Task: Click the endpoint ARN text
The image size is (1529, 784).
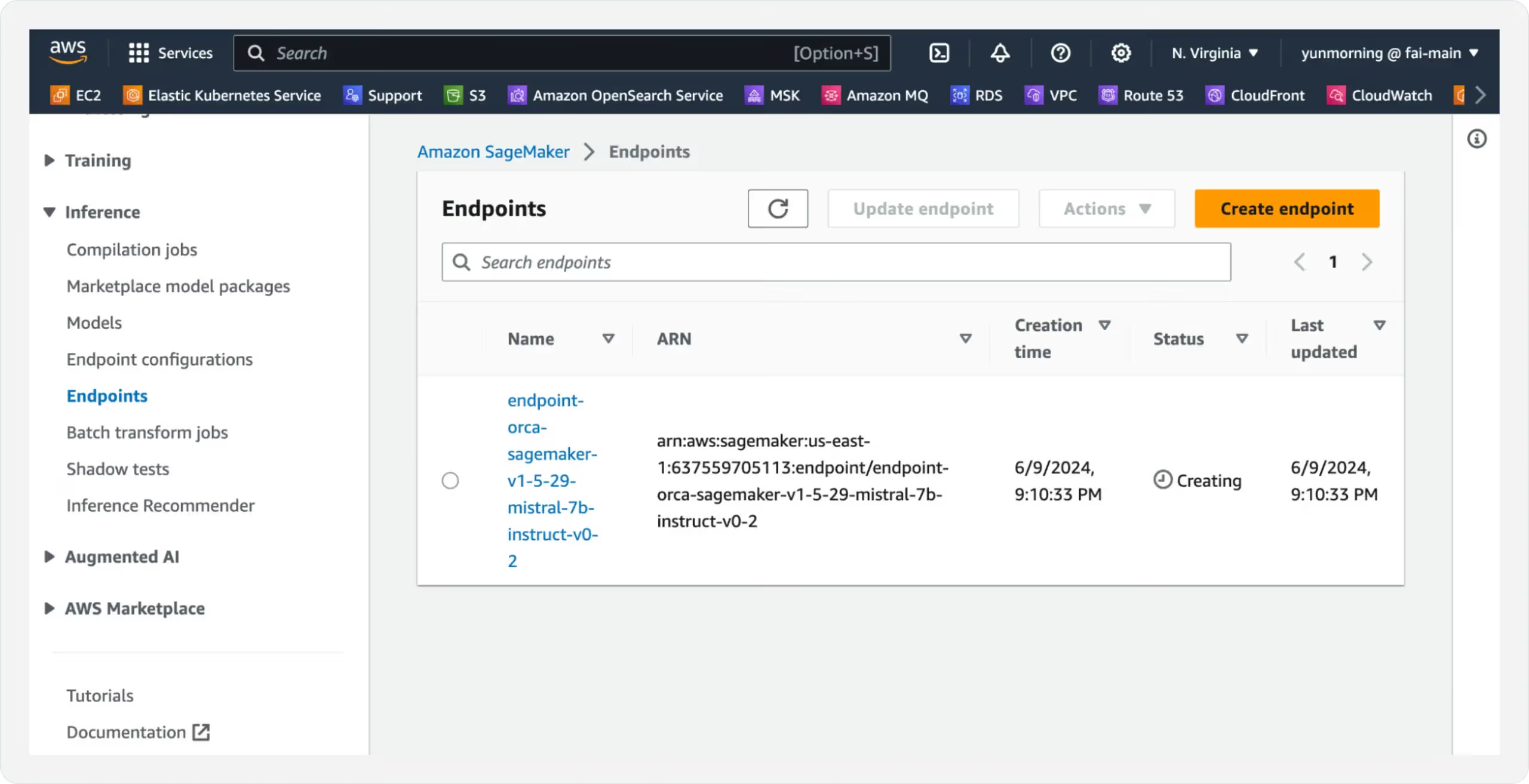Action: coord(802,481)
